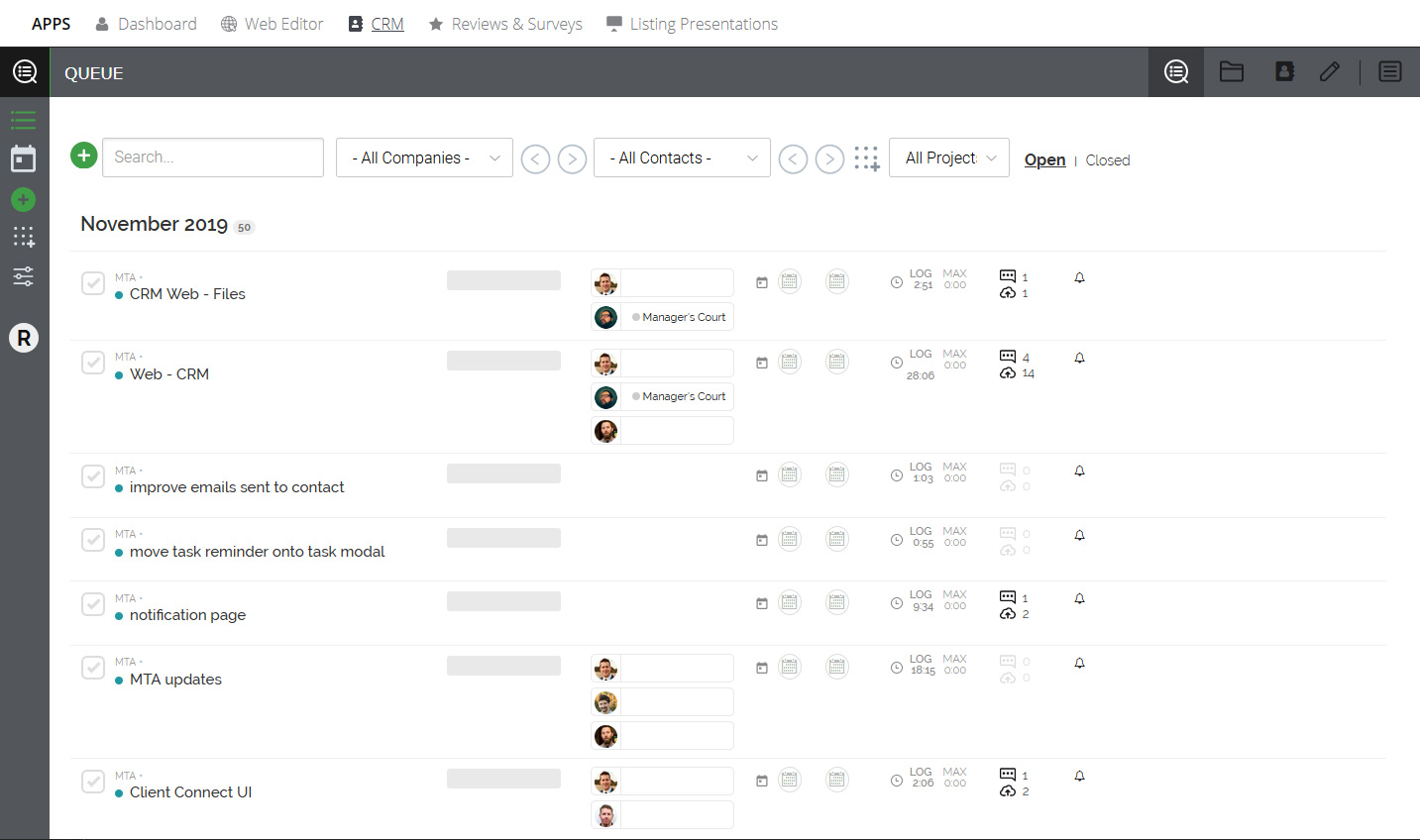This screenshot has width=1420, height=840.
Task: Click the sliders filter icon in the left sidebar
Action: pyautogui.click(x=24, y=276)
